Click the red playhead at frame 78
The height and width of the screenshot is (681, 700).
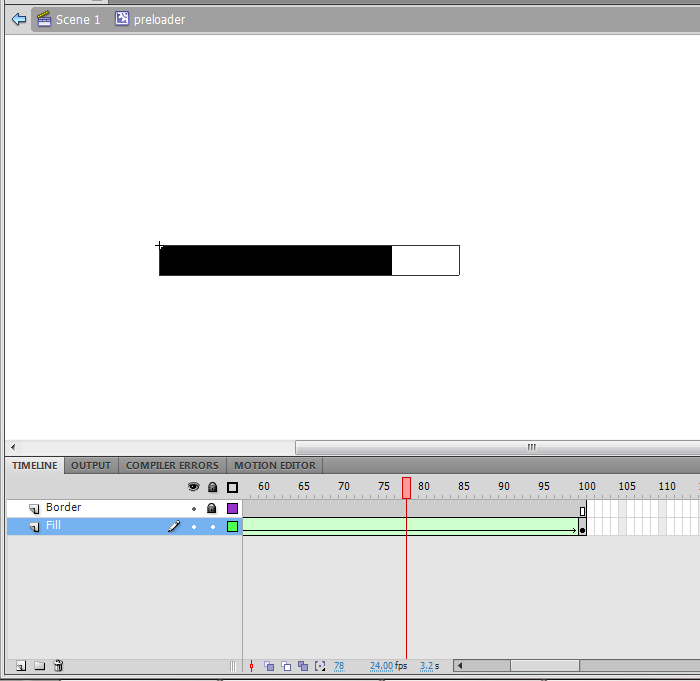pos(406,488)
